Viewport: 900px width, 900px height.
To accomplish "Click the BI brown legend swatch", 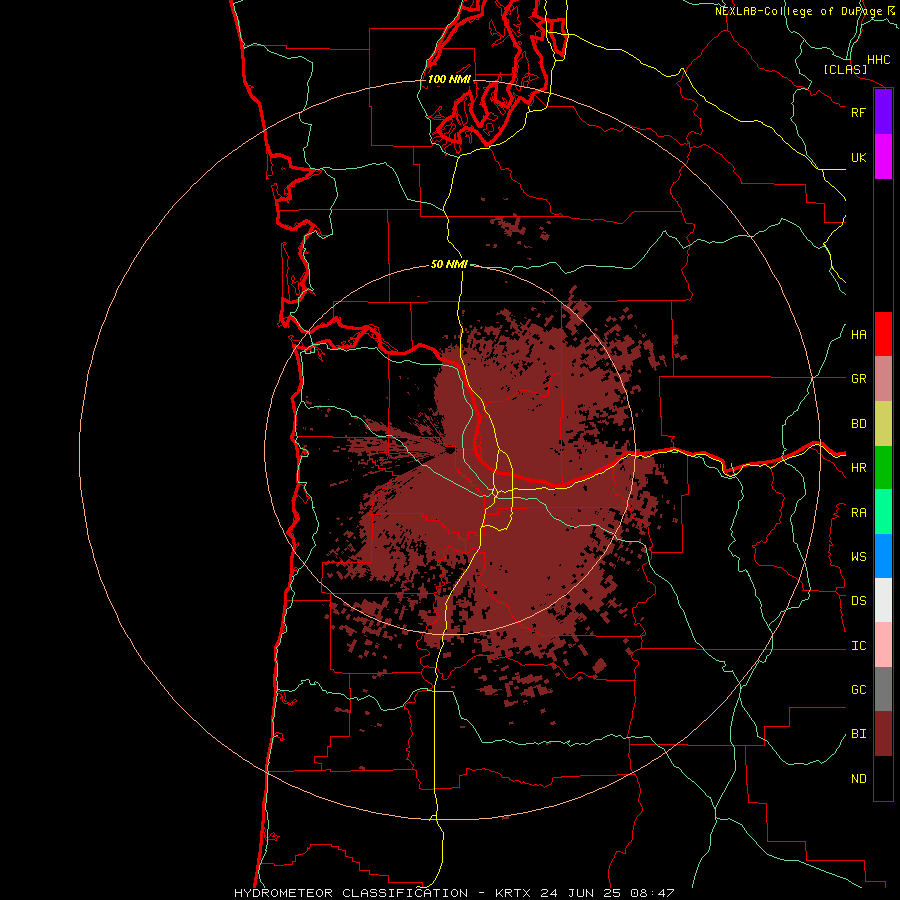I will [883, 734].
